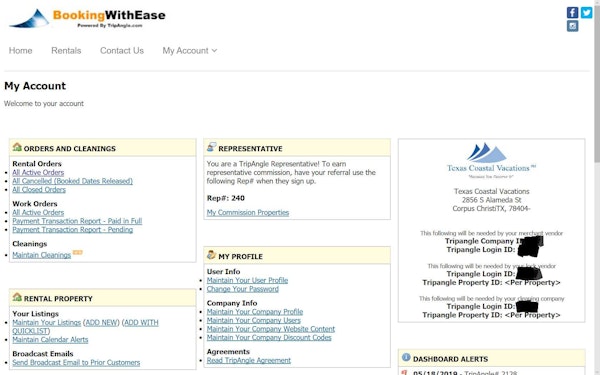Open All Cancelled (Booked Dates Released) orders

[72, 181]
